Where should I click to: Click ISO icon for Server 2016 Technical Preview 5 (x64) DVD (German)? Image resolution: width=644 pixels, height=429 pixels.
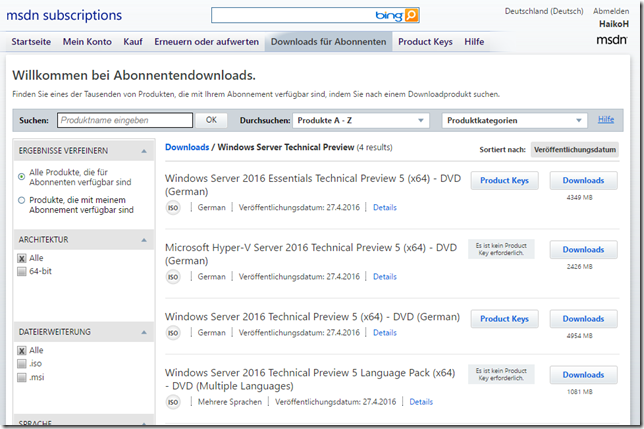pyautogui.click(x=173, y=333)
